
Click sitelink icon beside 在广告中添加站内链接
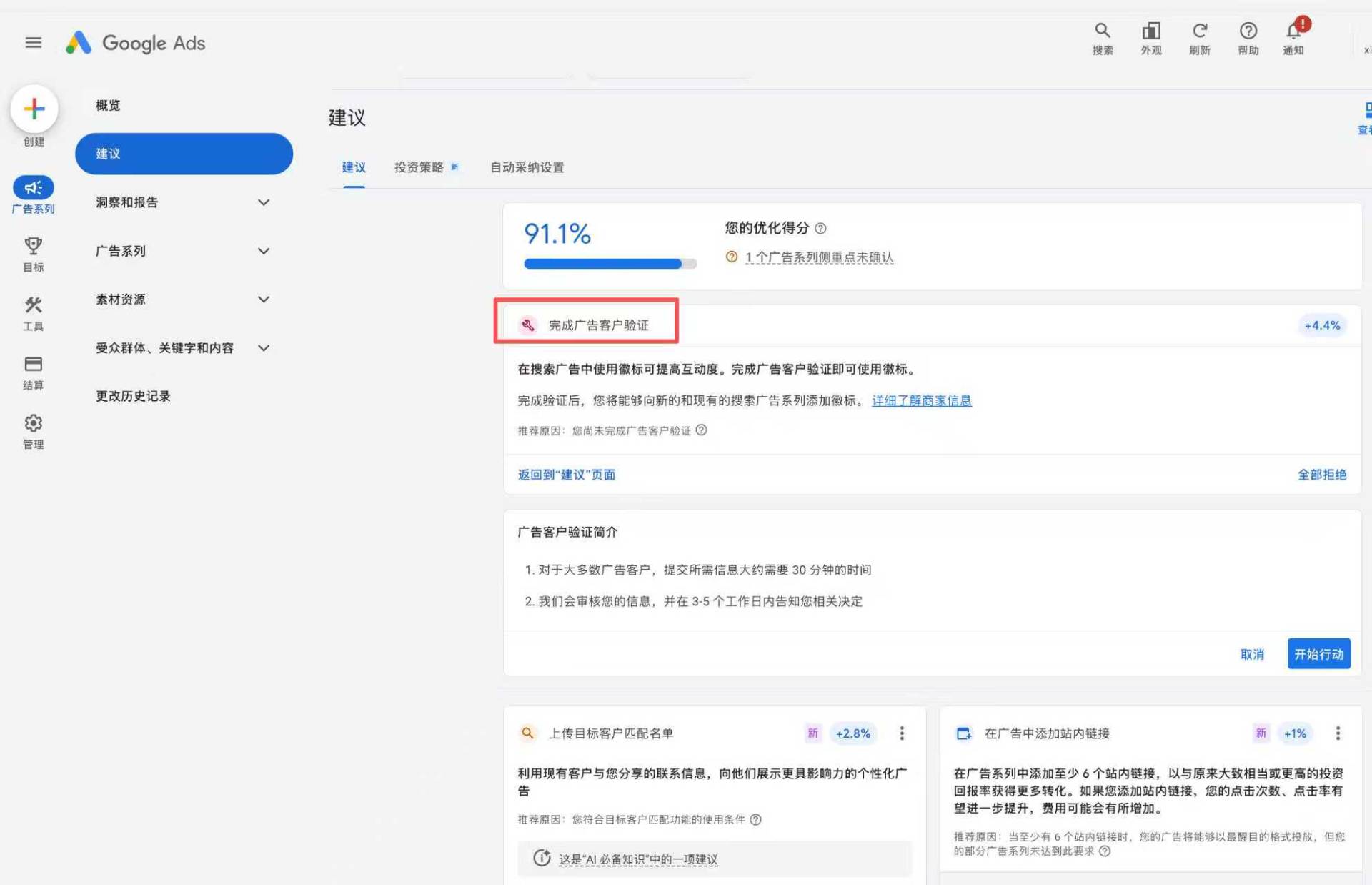[x=963, y=733]
